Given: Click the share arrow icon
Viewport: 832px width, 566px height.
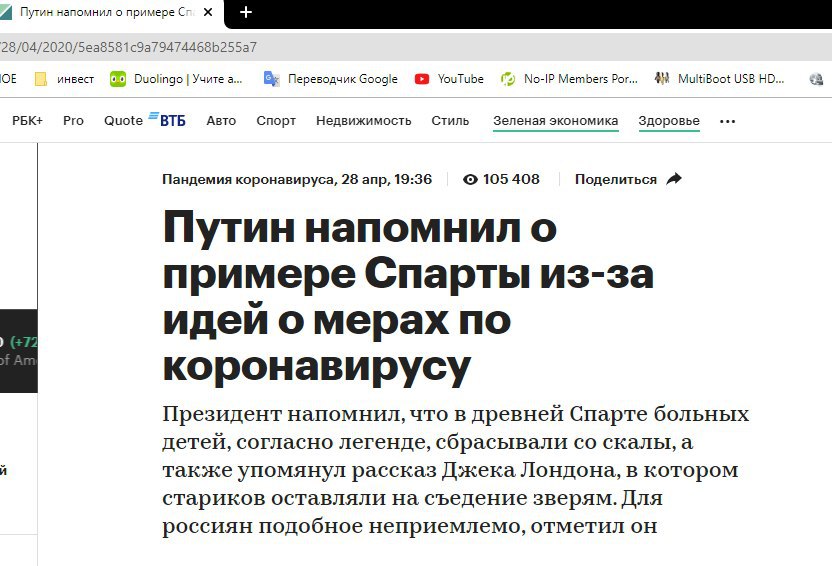Looking at the screenshot, I should [673, 179].
